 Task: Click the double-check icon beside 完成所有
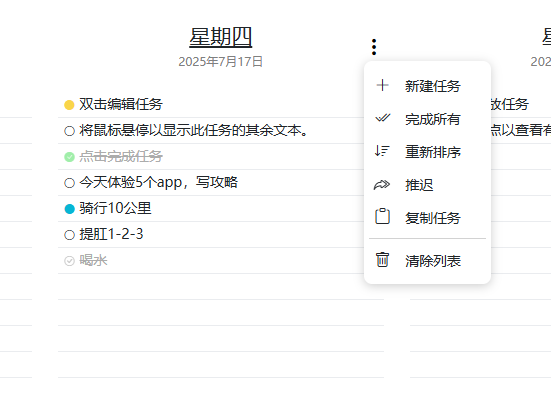pos(382,118)
